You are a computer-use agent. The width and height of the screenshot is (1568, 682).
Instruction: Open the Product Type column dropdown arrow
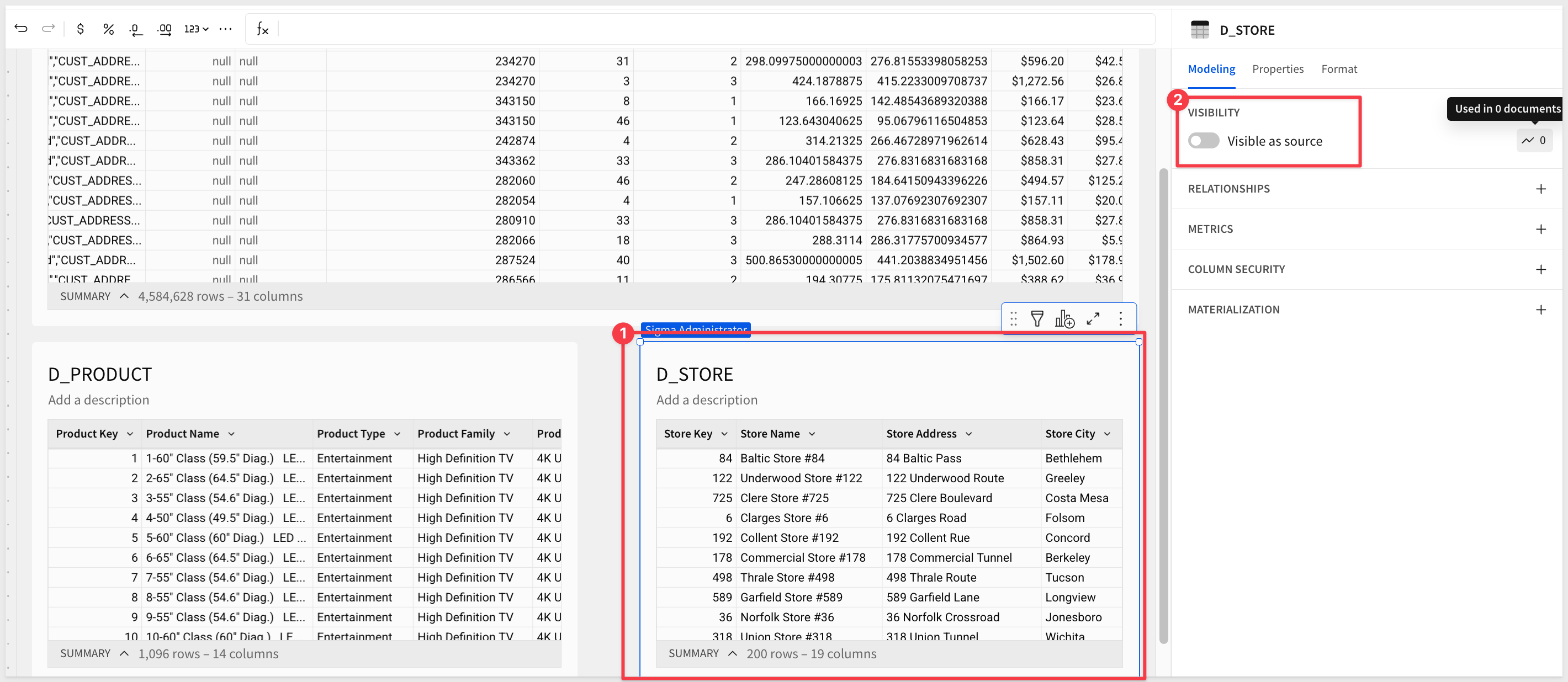pos(397,434)
